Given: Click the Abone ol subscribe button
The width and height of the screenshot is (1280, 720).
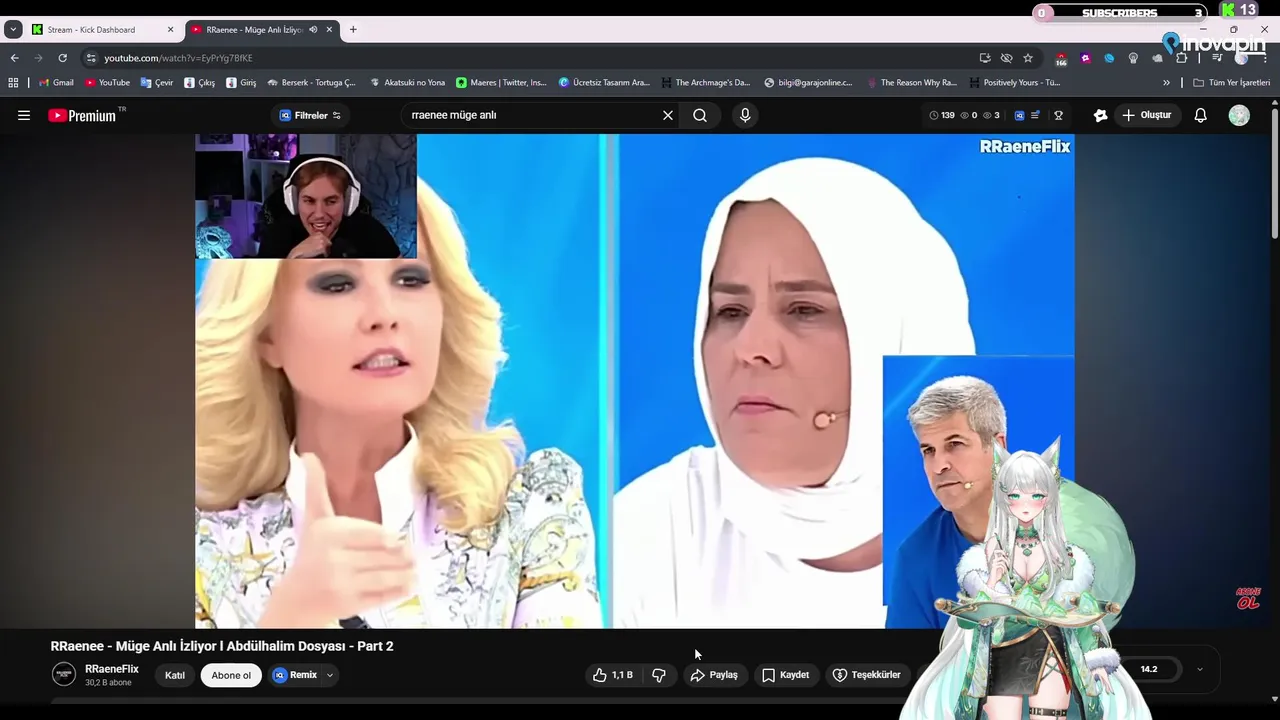Looking at the screenshot, I should pos(231,675).
